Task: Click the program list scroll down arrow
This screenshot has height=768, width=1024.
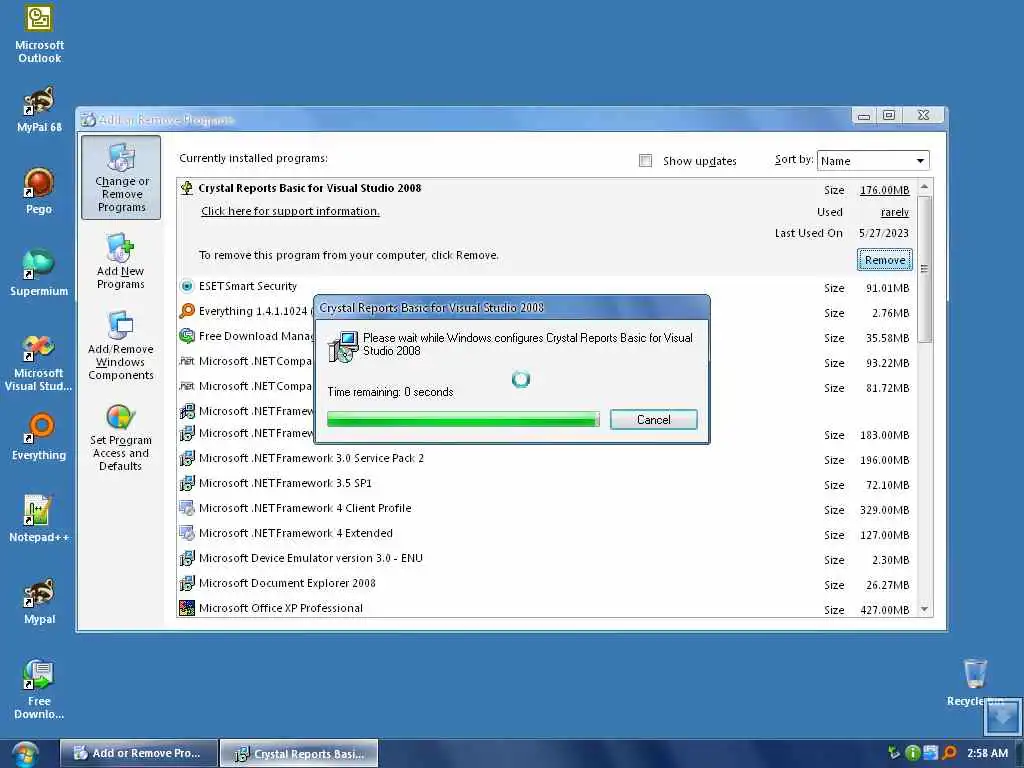Action: 924,609
